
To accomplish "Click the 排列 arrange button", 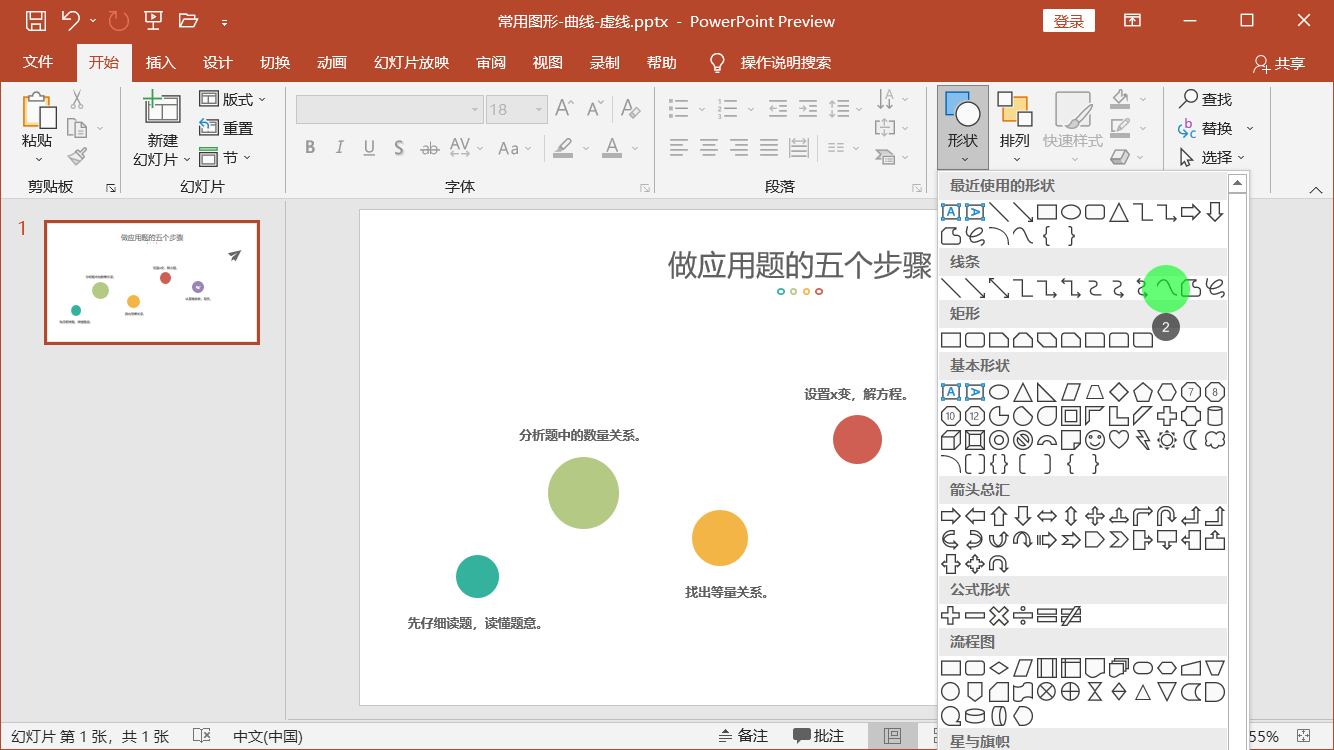I will click(1014, 127).
